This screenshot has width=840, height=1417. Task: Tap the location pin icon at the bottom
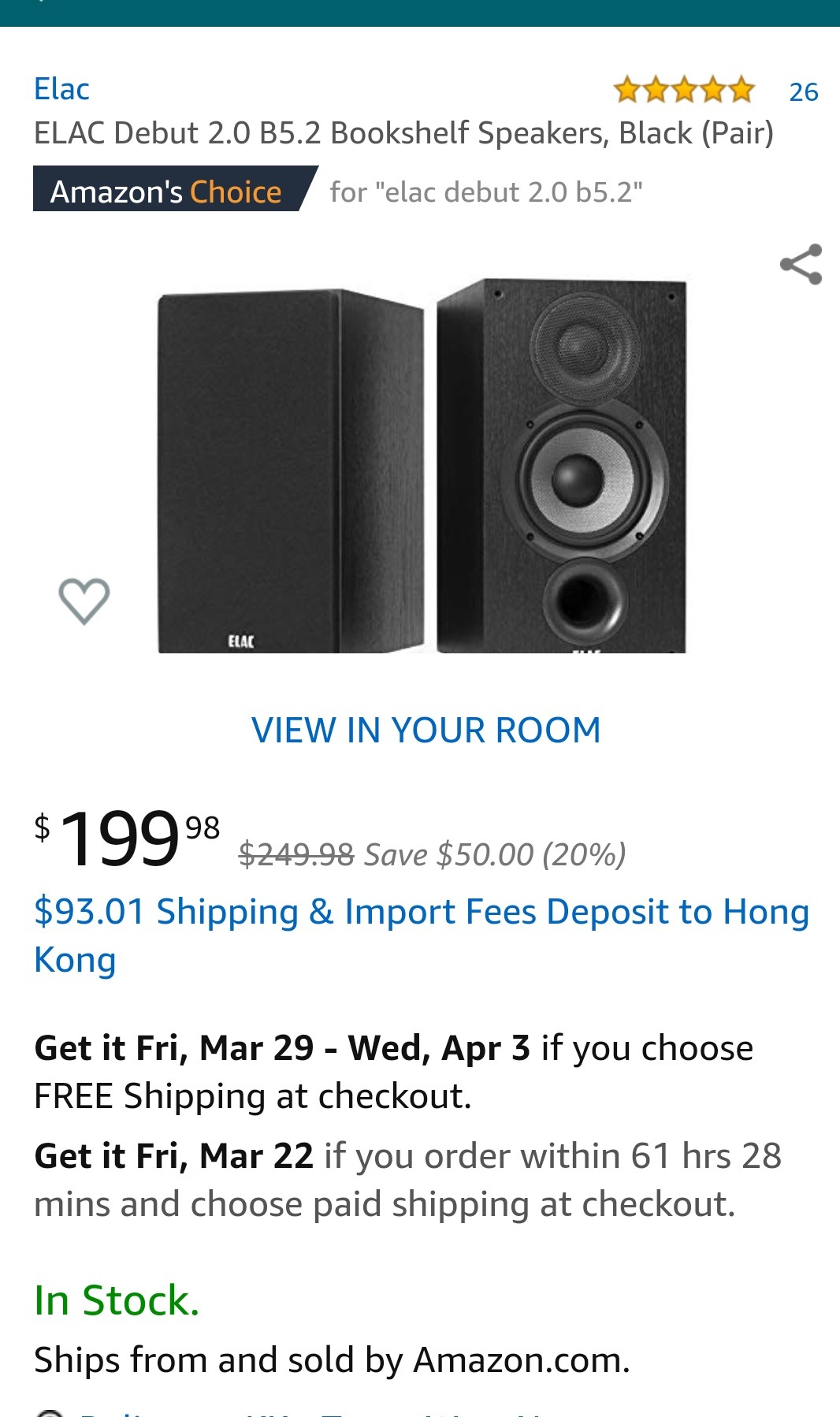click(50, 1412)
